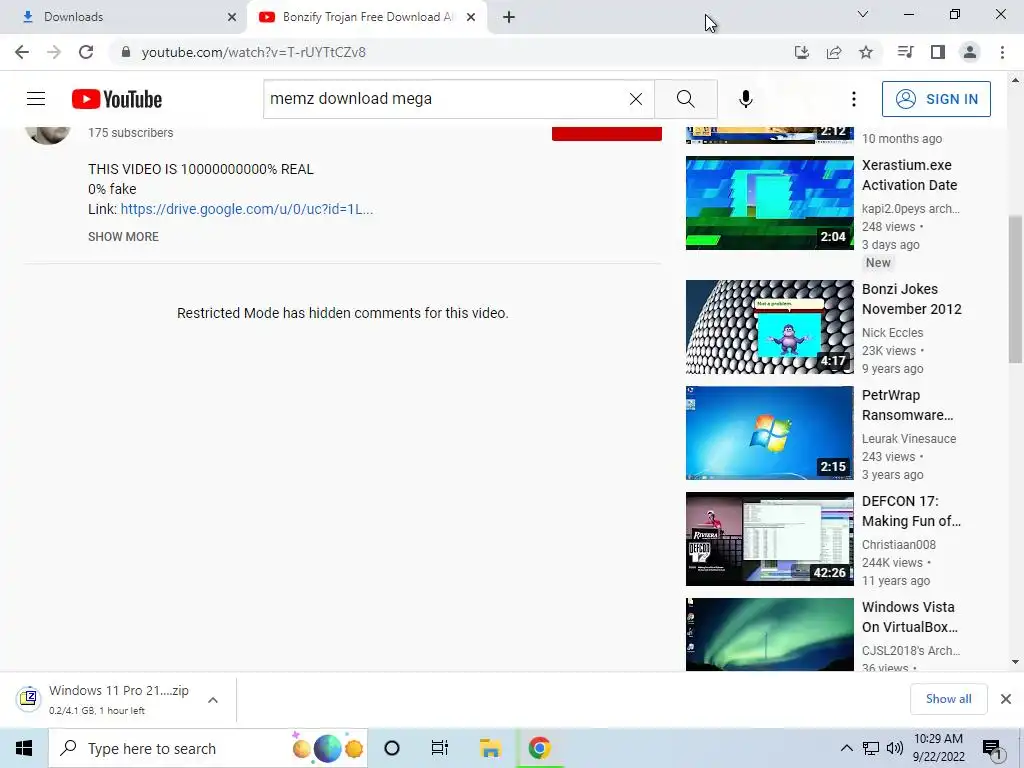Go forward with the browser arrow
The height and width of the screenshot is (768, 1024).
click(54, 52)
